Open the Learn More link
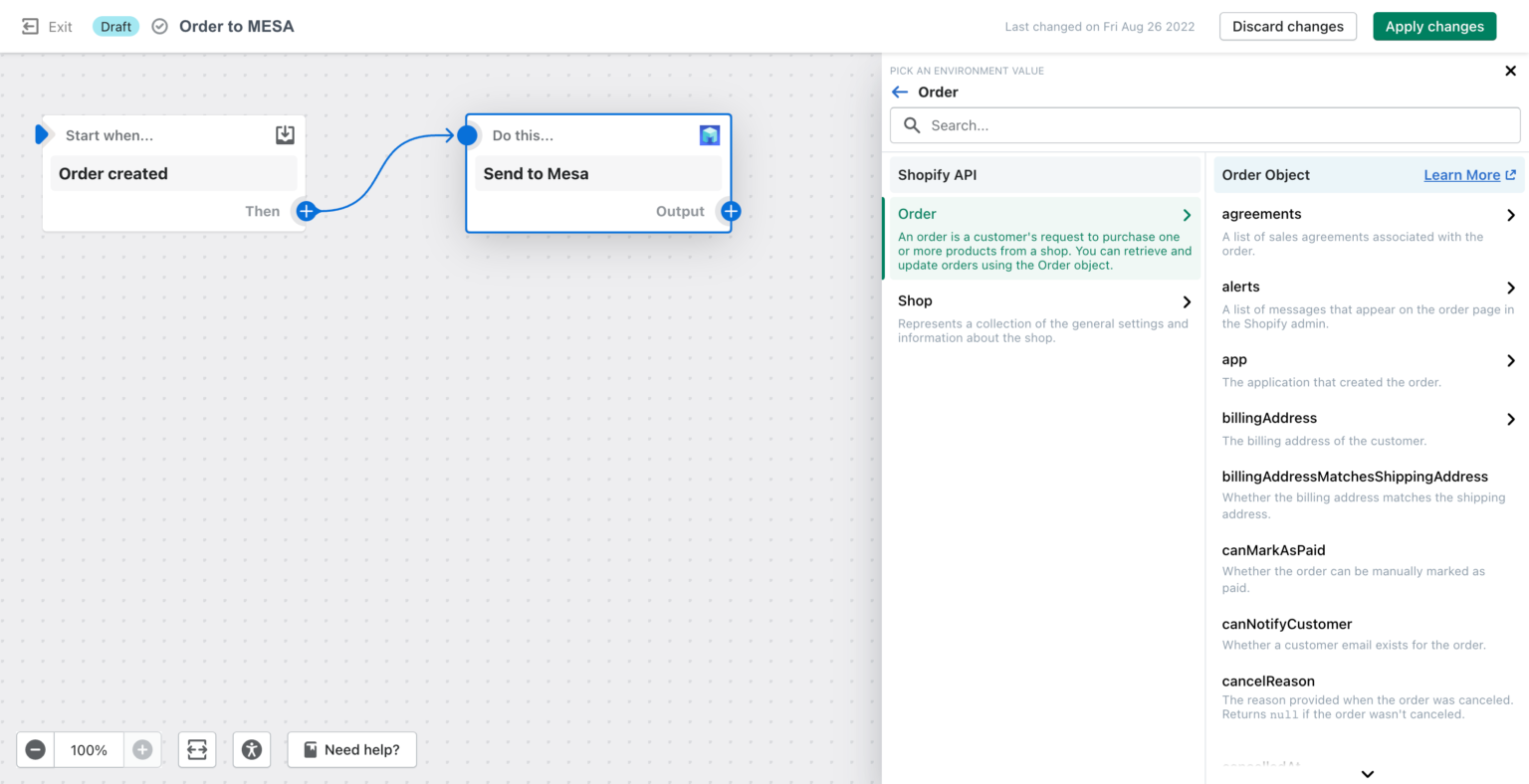The height and width of the screenshot is (784, 1529). 1469,175
